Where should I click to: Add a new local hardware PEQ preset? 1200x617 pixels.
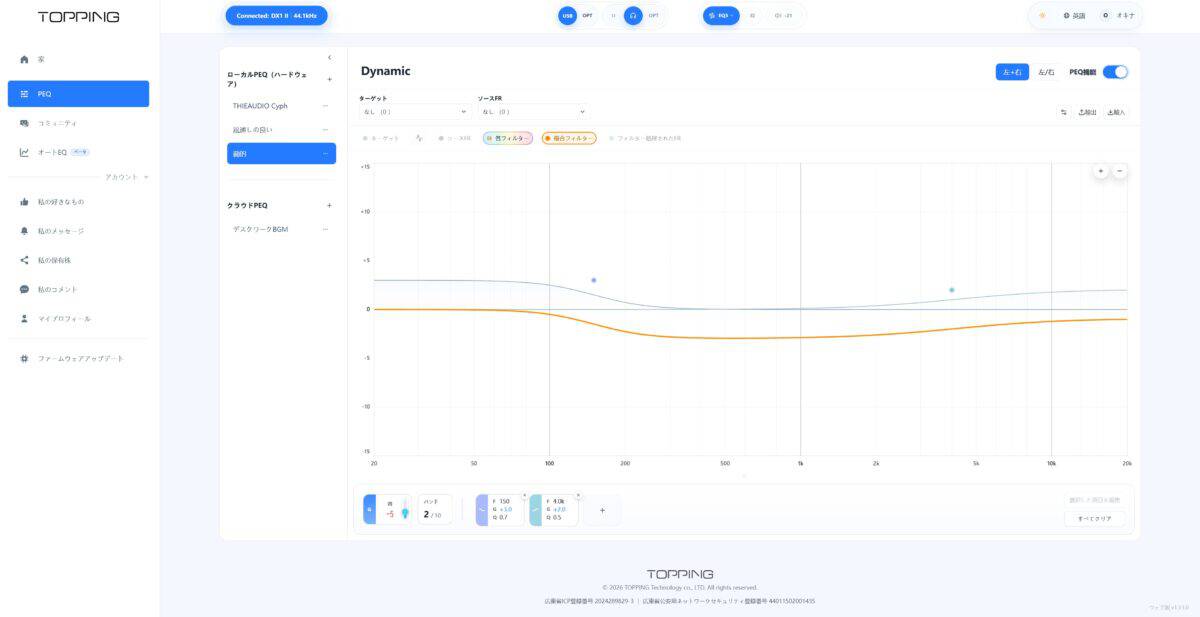329,79
